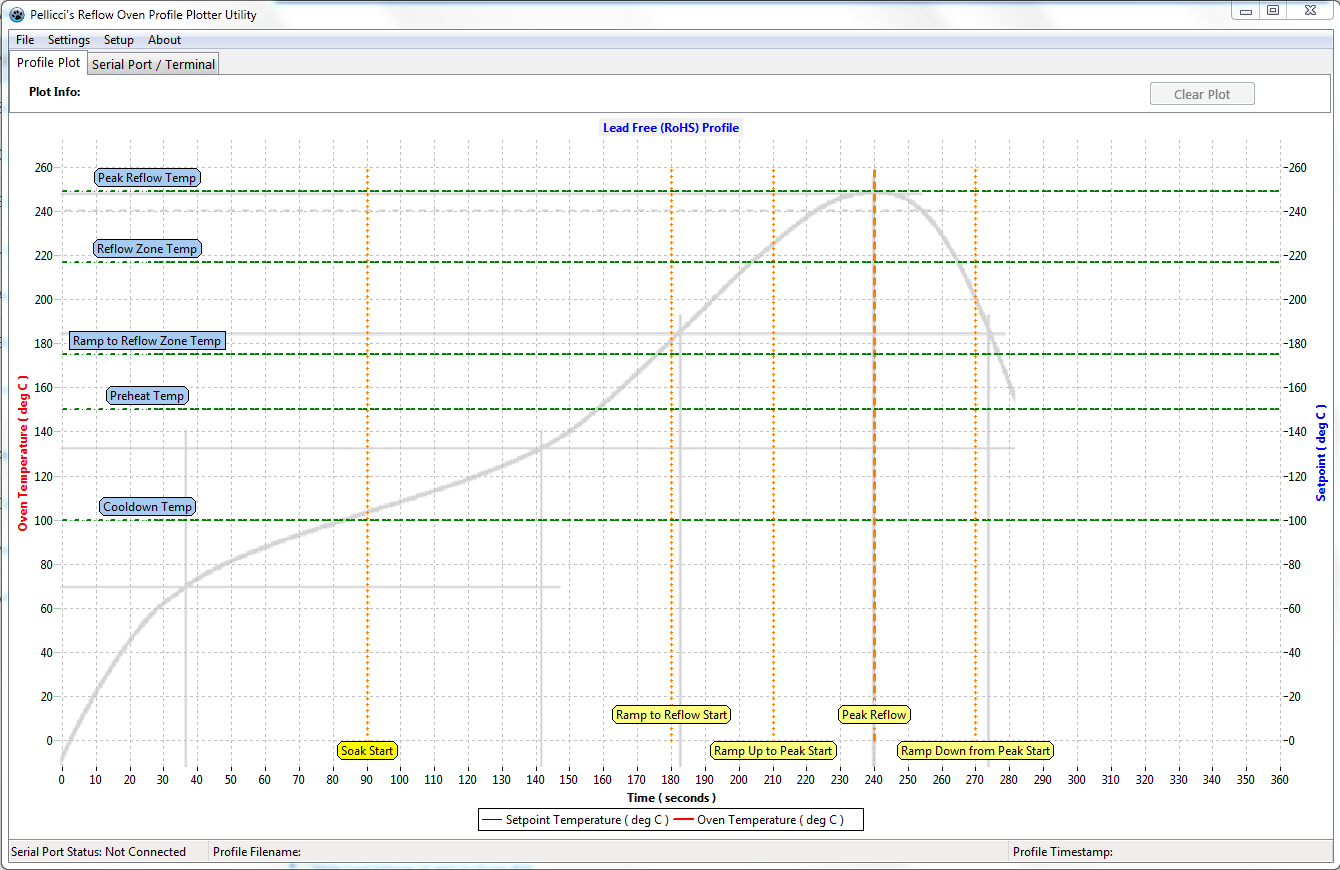This screenshot has width=1340, height=870.
Task: Select the Profile Plot tab
Action: 48,62
